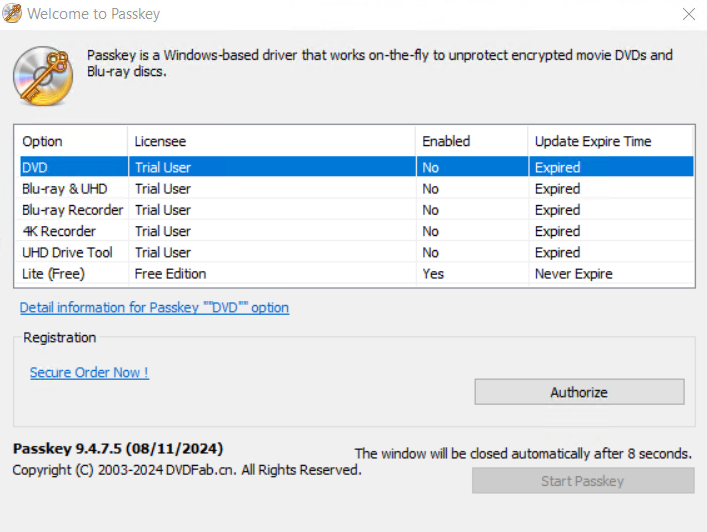Close the Welcome to Passkey window
The height and width of the screenshot is (532, 707).
pyautogui.click(x=688, y=15)
